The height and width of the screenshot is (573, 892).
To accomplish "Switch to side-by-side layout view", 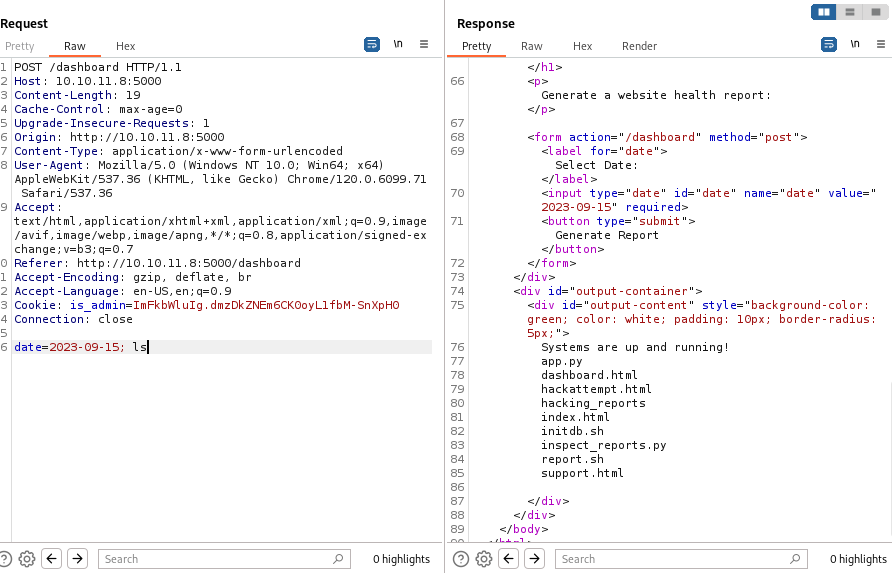I will [x=824, y=12].
